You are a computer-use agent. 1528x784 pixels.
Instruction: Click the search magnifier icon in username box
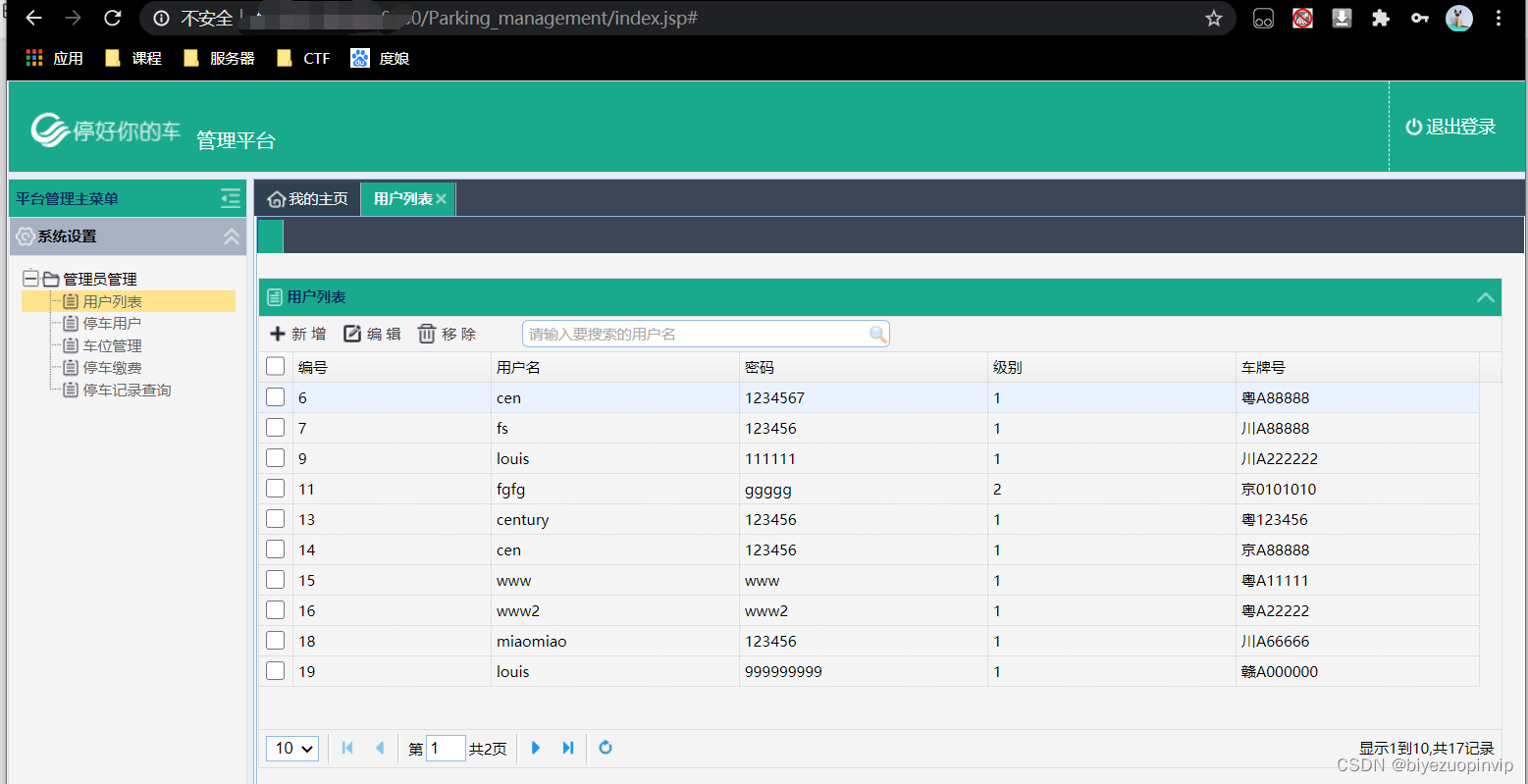coord(878,335)
